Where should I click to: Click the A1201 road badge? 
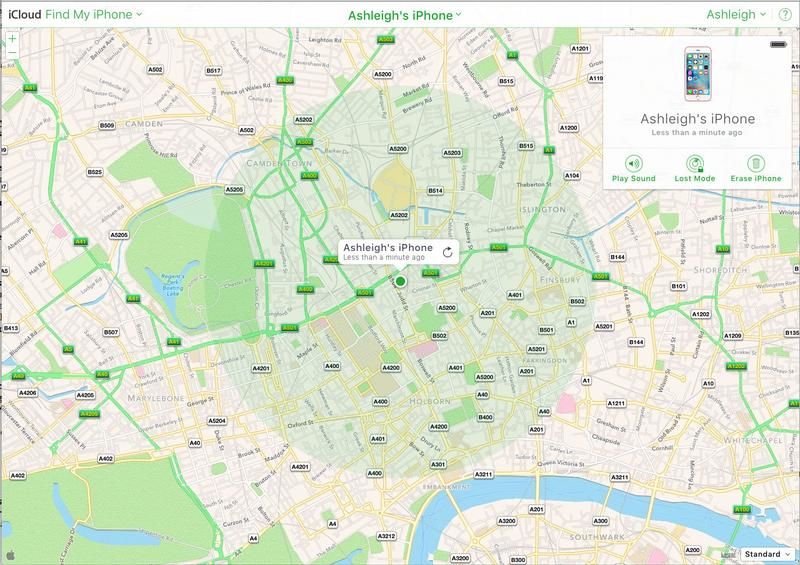click(x=580, y=48)
